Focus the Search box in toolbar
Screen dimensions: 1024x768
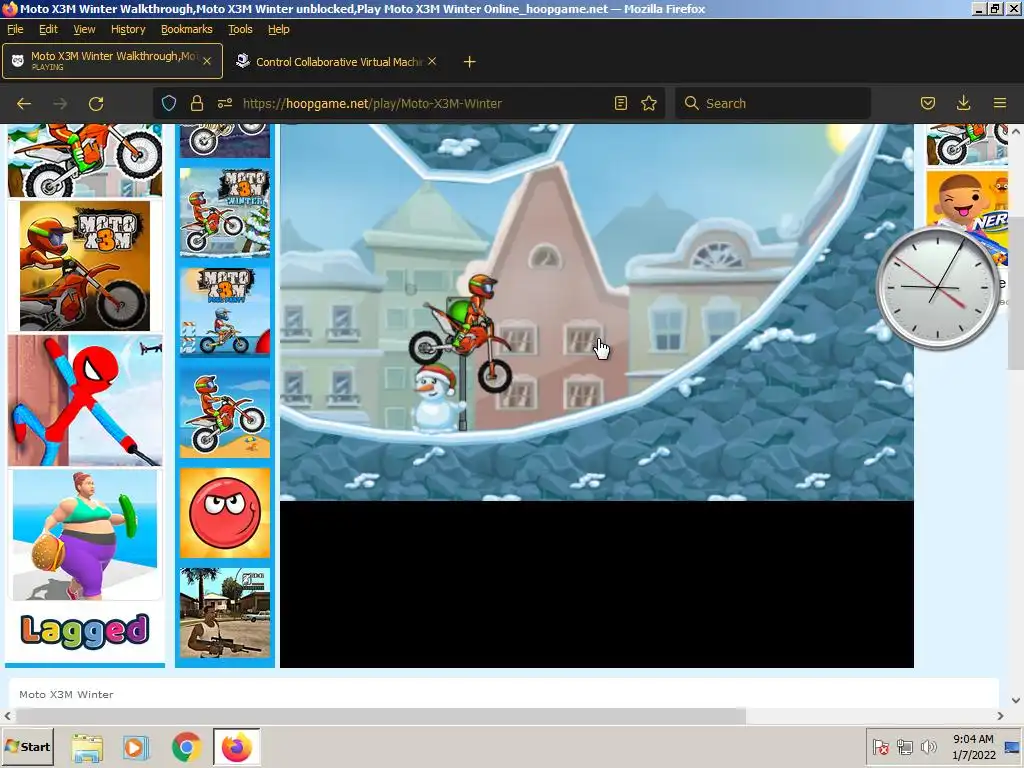tap(773, 103)
